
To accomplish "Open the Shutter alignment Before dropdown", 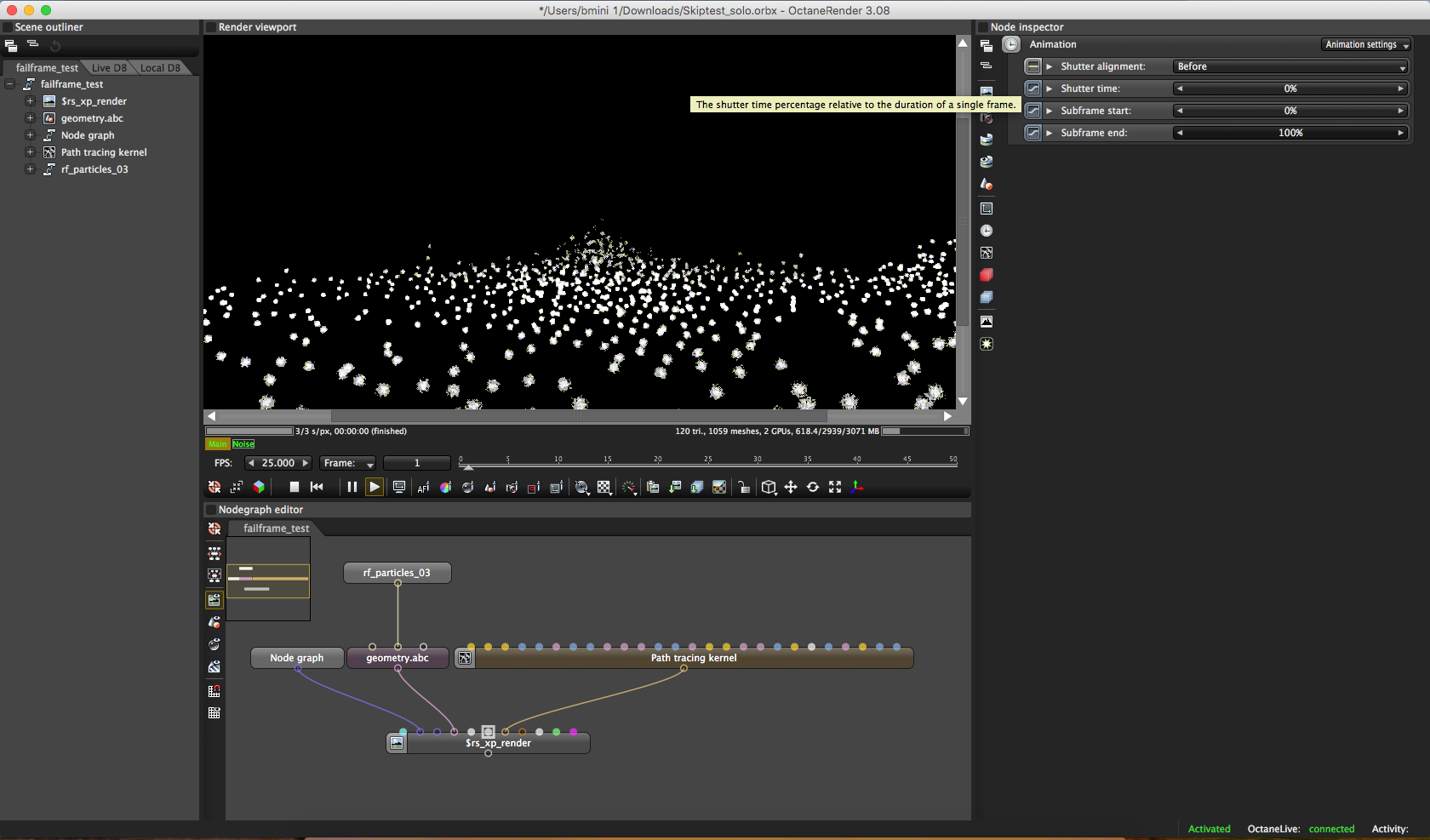I will click(1291, 66).
